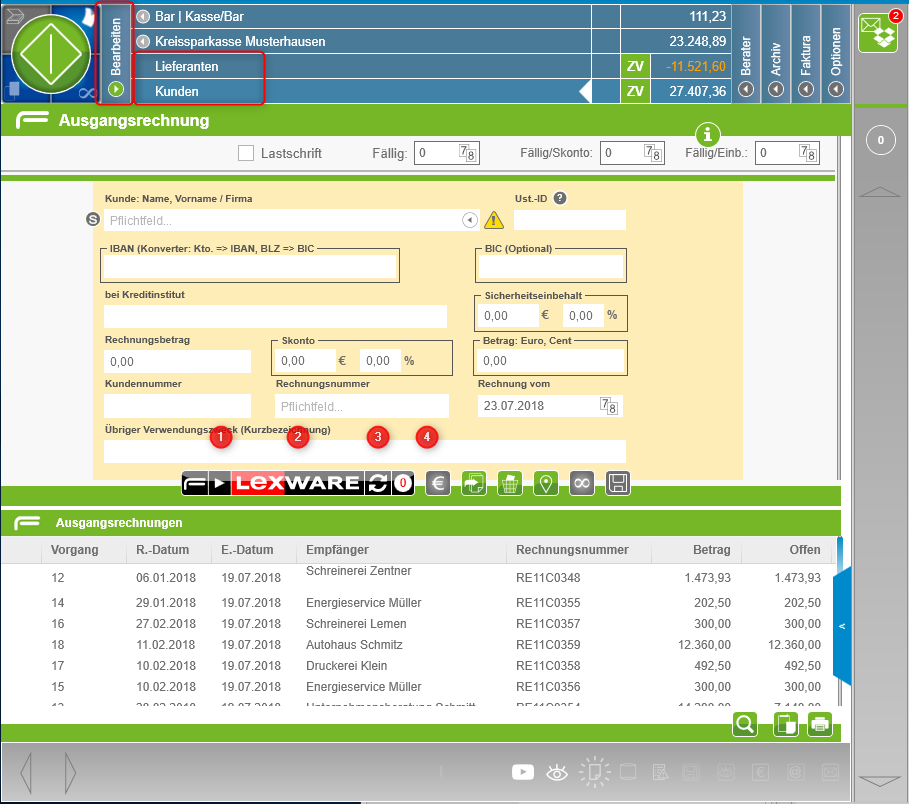Sort list by Betrag column header

[712, 550]
